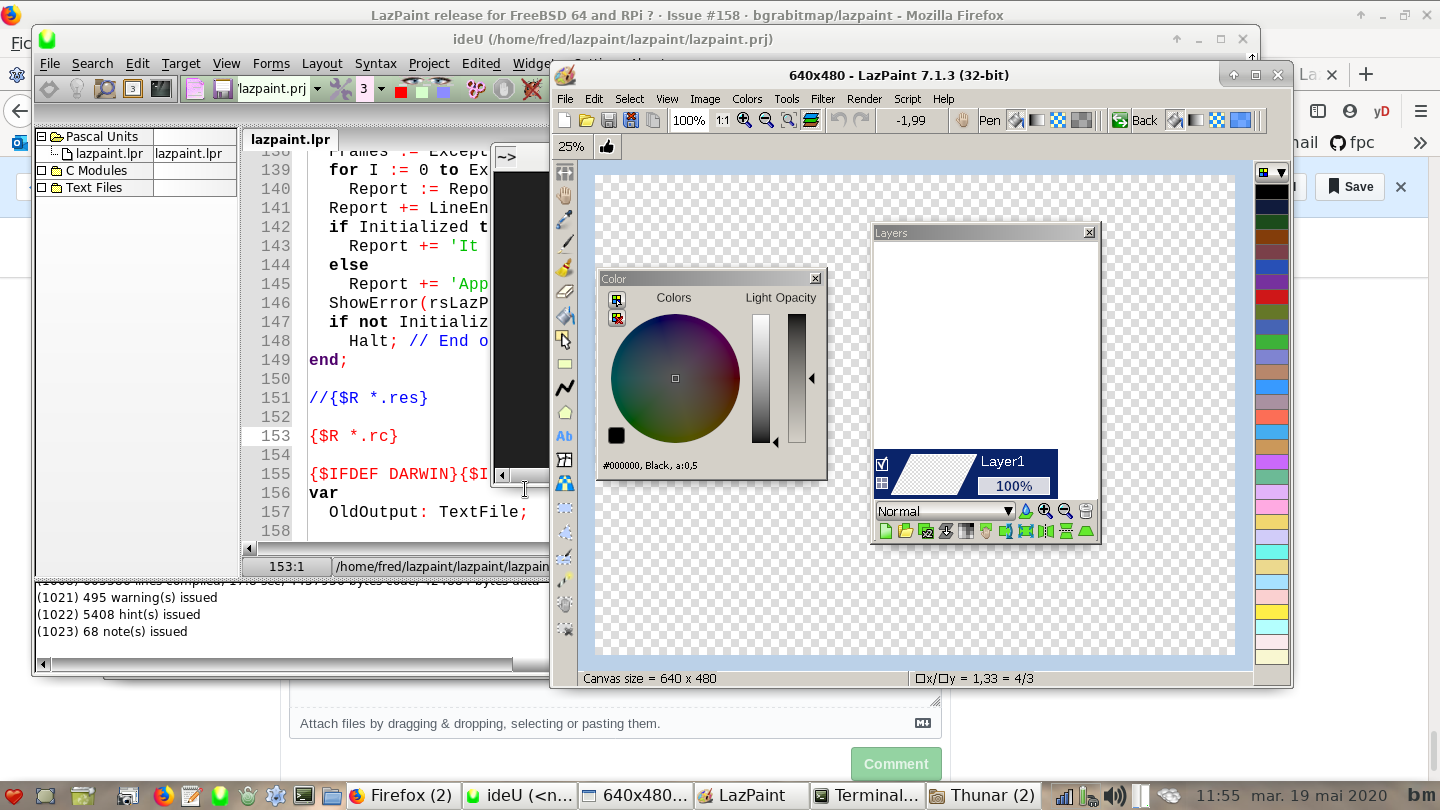Add a new layer in the Layers panel
1440x810 pixels.
[x=885, y=531]
